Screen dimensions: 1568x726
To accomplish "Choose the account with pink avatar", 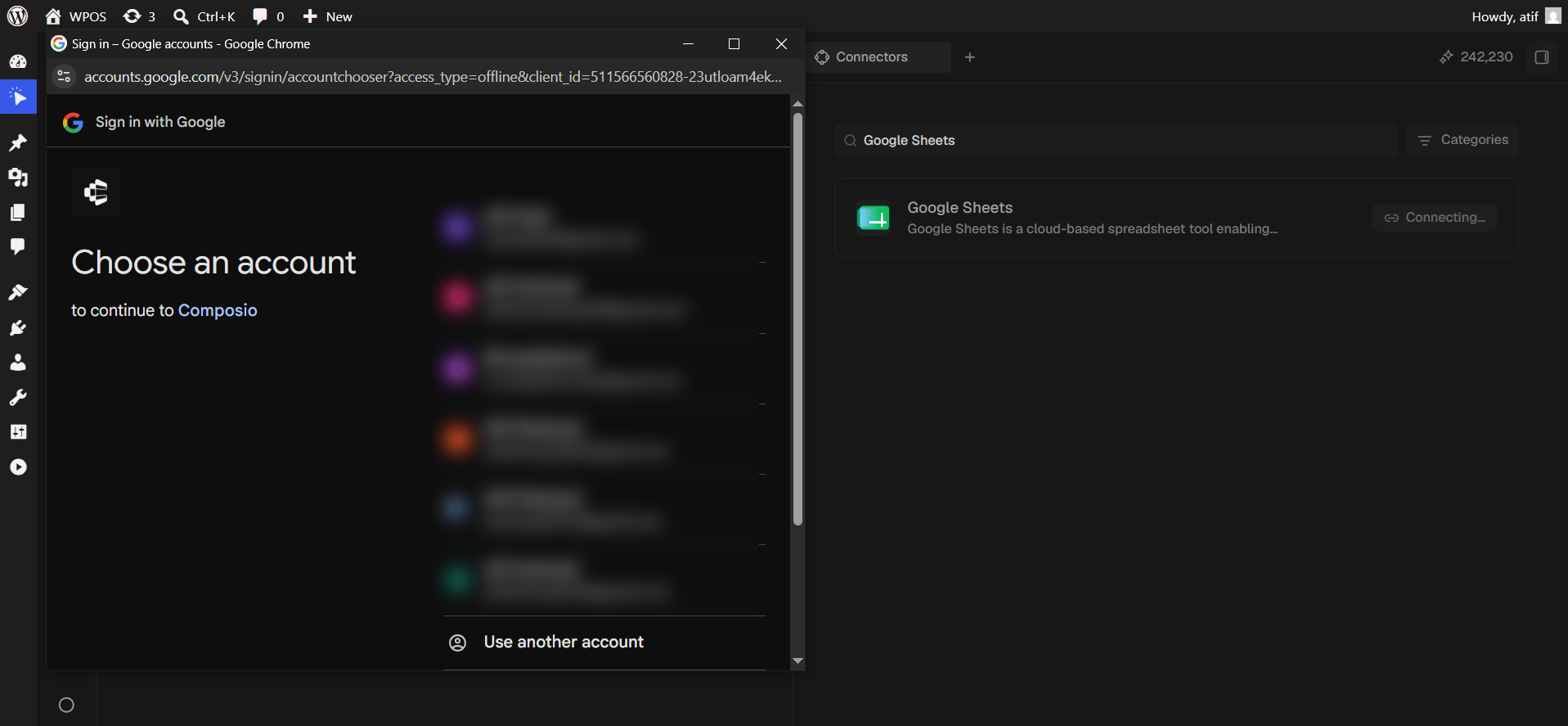I will tap(604, 298).
